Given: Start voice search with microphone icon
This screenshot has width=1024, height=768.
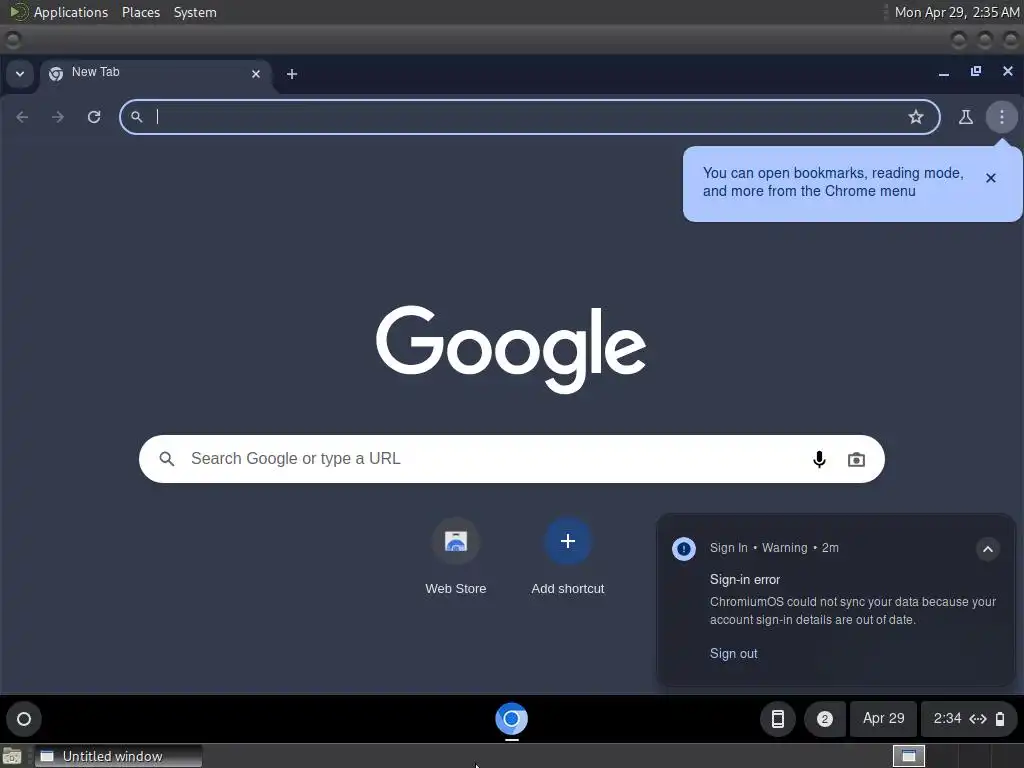Looking at the screenshot, I should pos(819,459).
